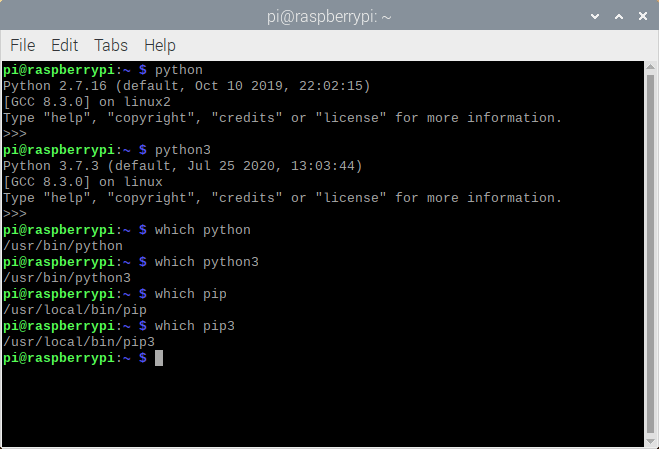Click the "which python" command text
This screenshot has height=449, width=659.
tap(203, 230)
